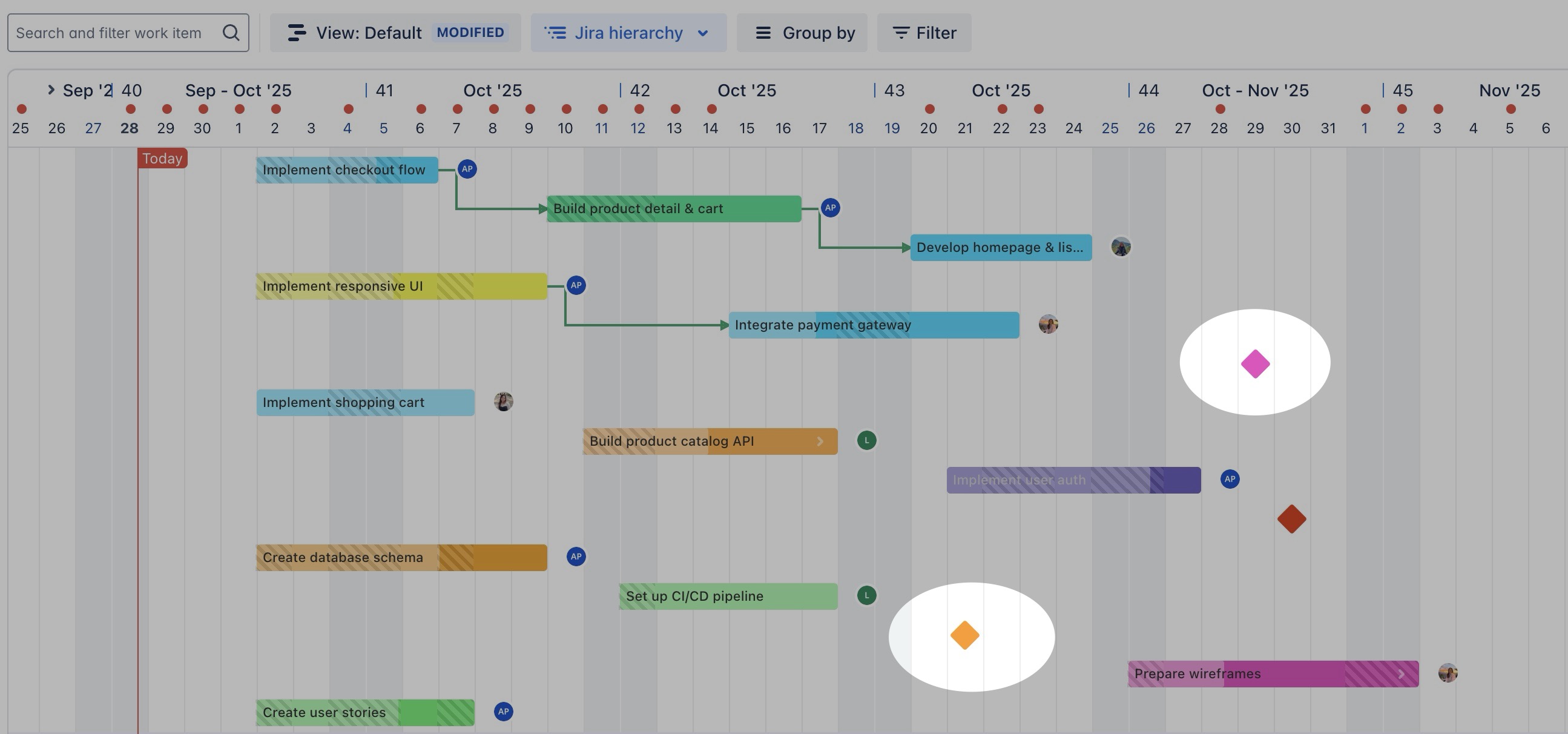The image size is (1568, 734).
Task: Expand the Sep '25 timeline chevron
Action: click(x=51, y=90)
